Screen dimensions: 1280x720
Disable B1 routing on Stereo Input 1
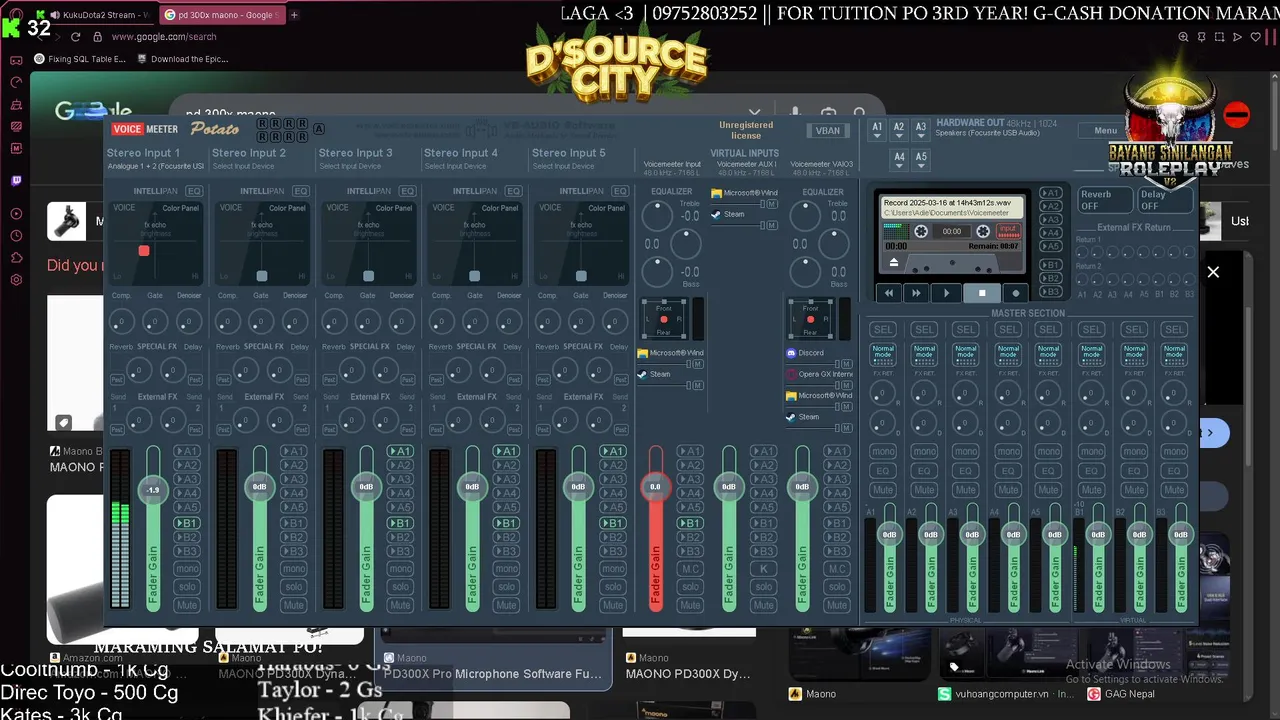click(x=187, y=523)
